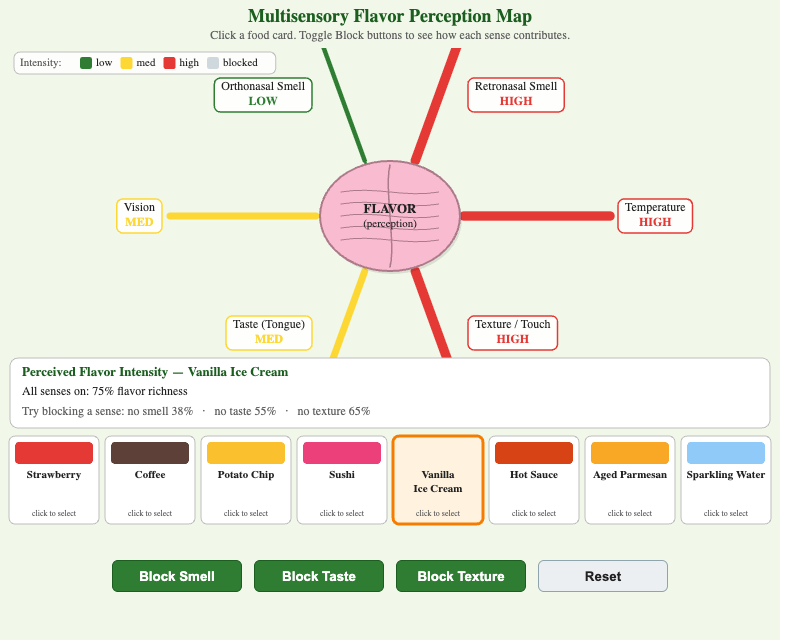
Task: Click the pink Sushi color bar
Action: [342, 453]
